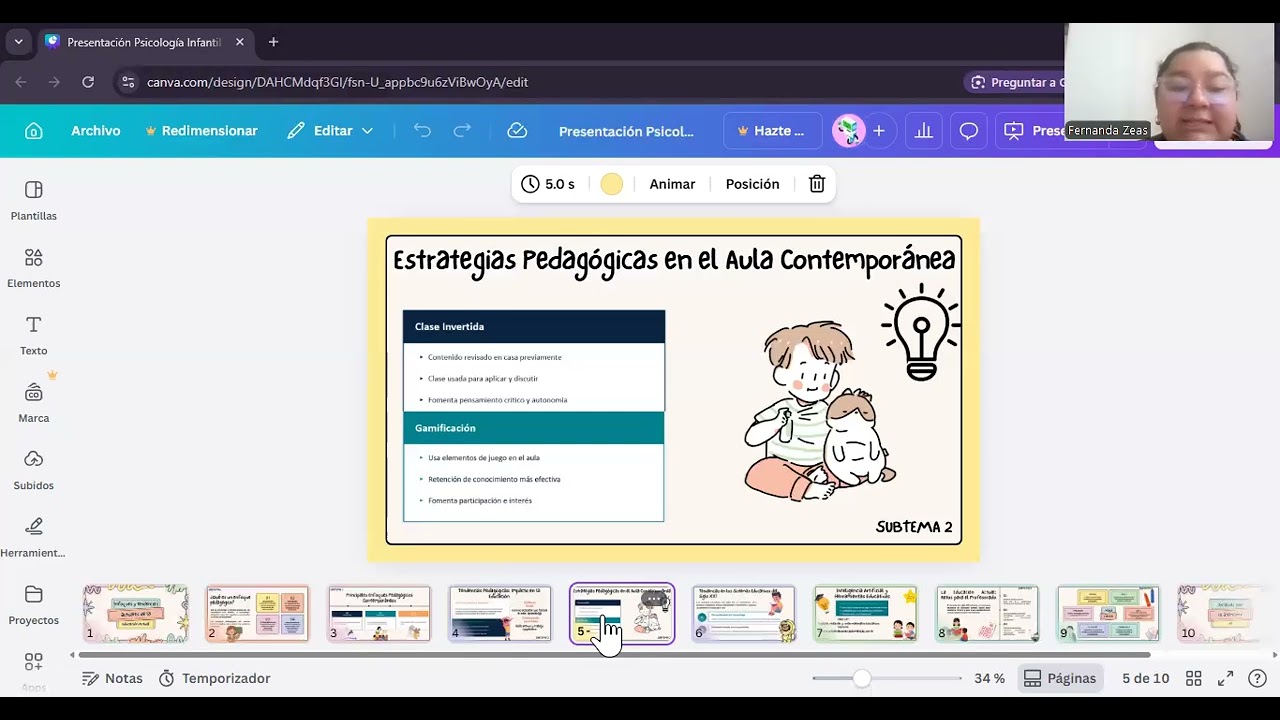Select the Texto tool
Viewport: 1280px width, 720px height.
pyautogui.click(x=33, y=335)
